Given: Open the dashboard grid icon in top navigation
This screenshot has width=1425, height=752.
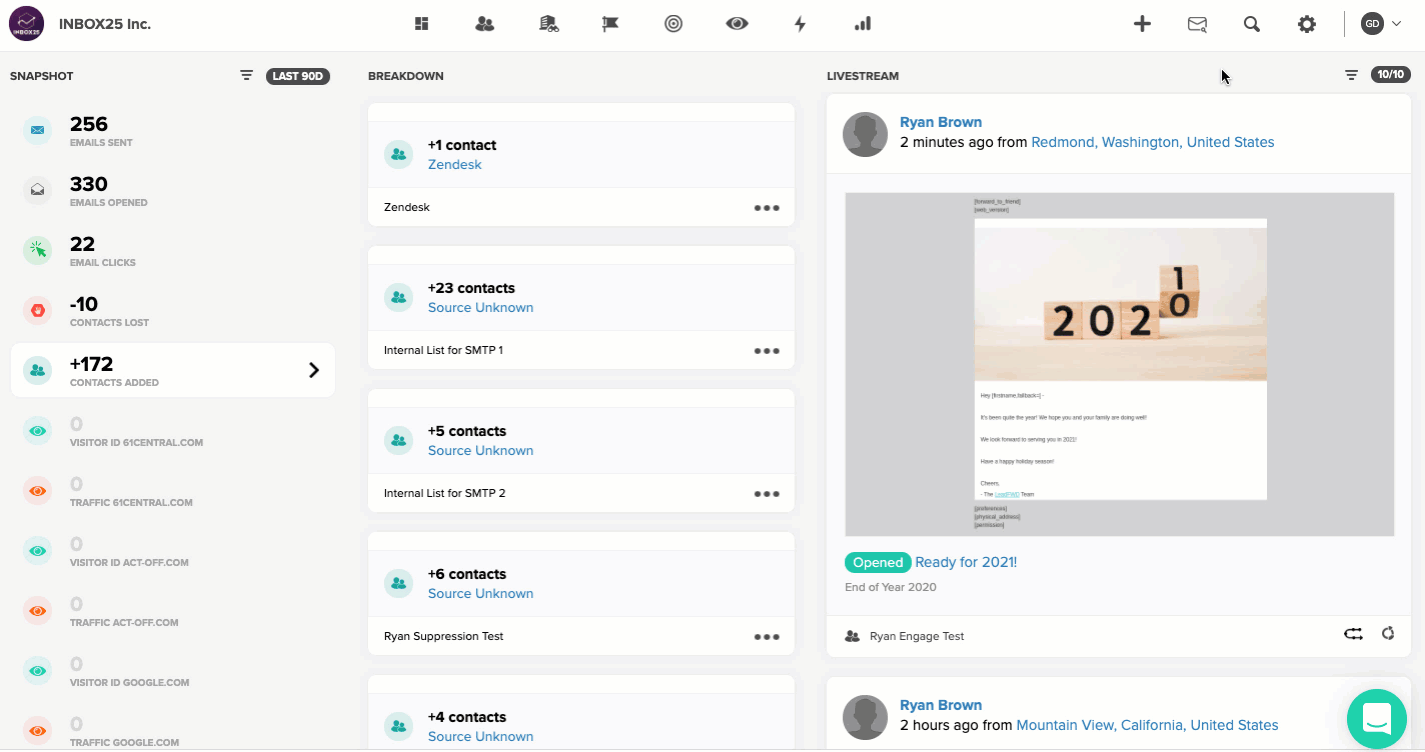Looking at the screenshot, I should tap(422, 24).
